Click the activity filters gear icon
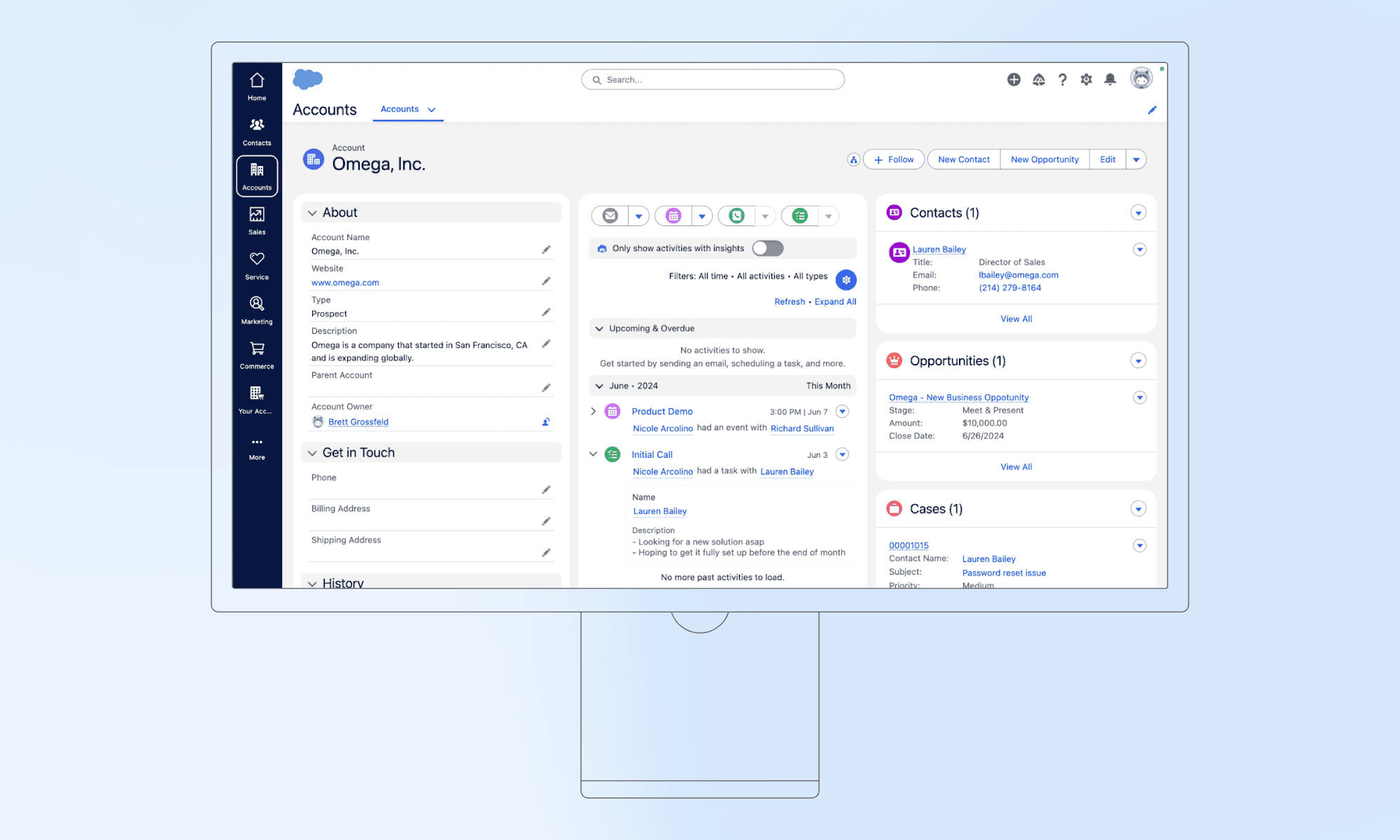The image size is (1400, 840). (x=846, y=279)
